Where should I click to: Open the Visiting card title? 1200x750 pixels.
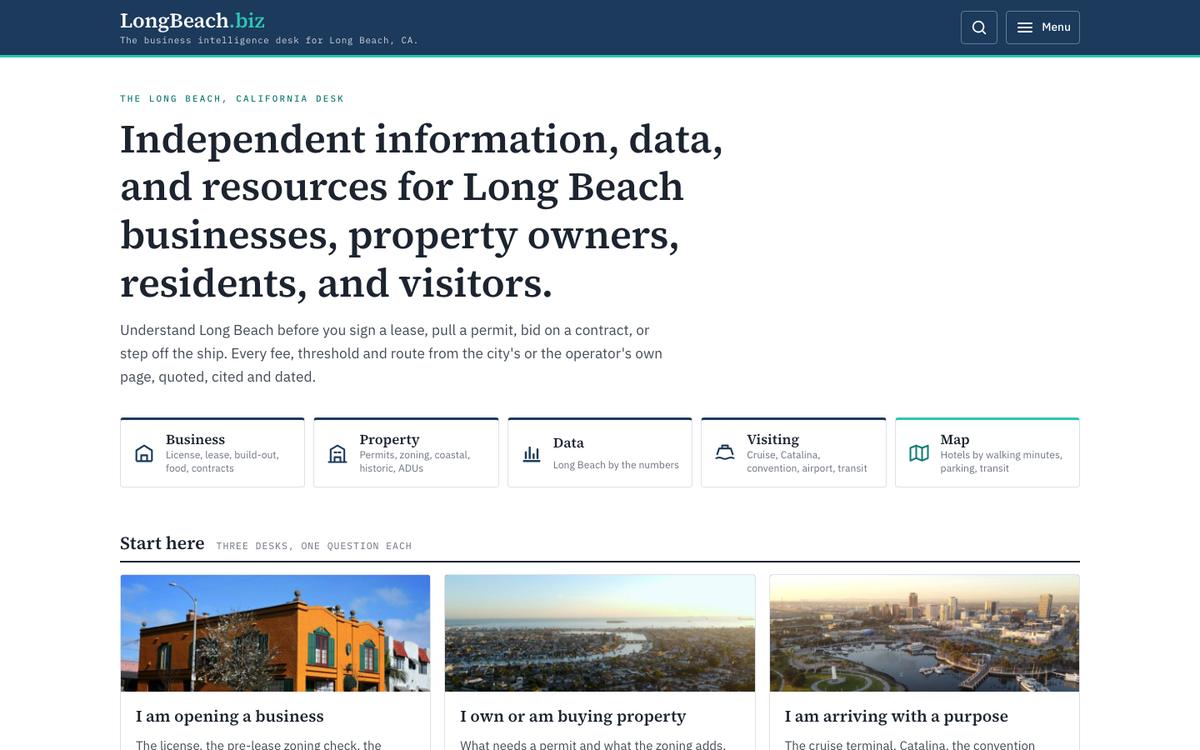[x=773, y=439]
